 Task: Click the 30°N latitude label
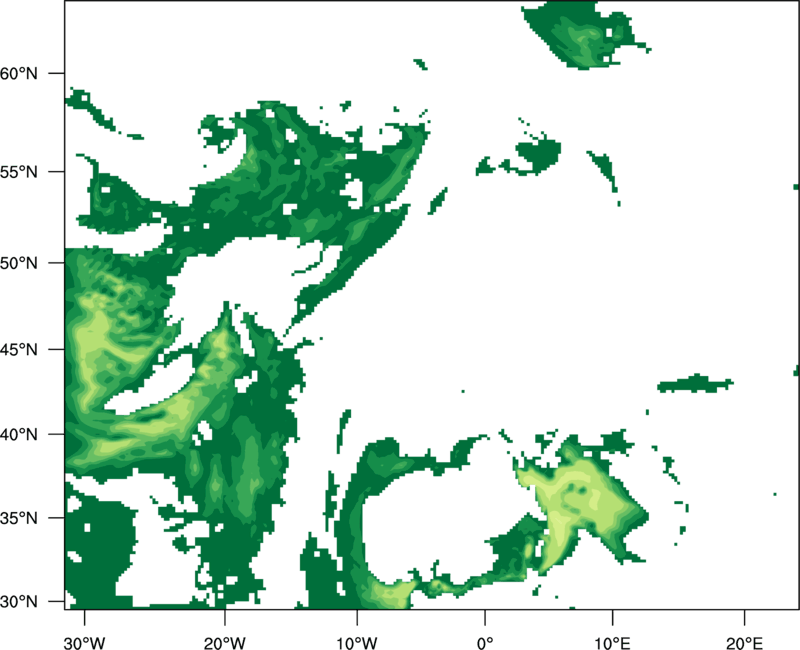[x=19, y=602]
